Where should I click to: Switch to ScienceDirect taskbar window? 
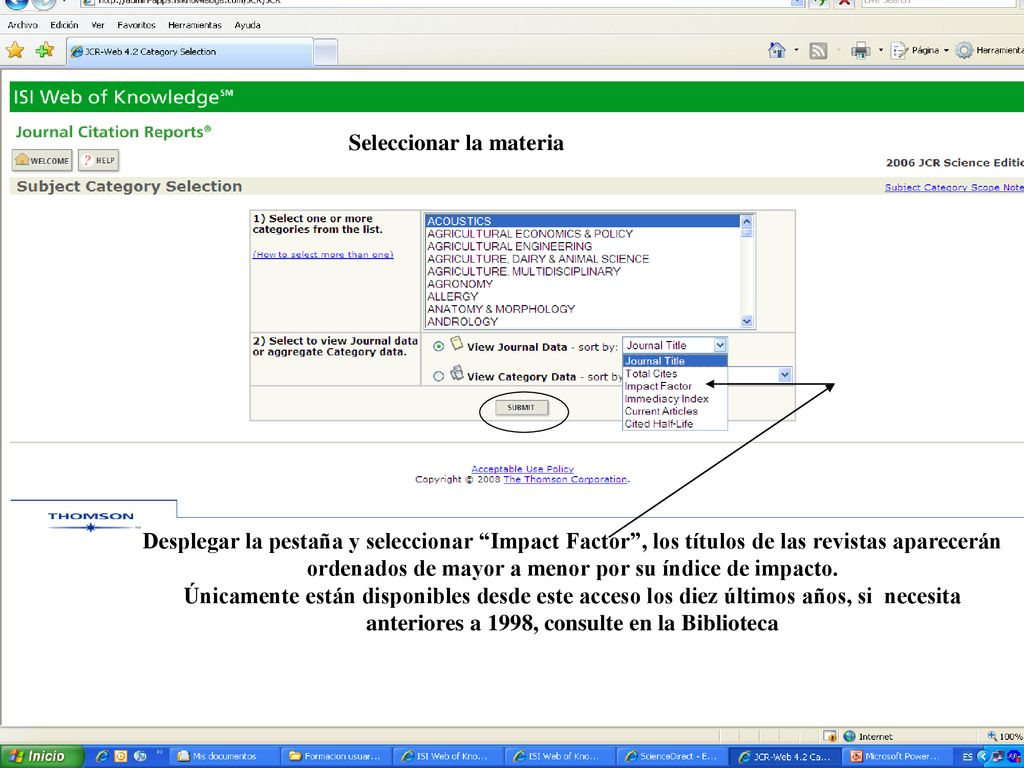click(x=671, y=756)
